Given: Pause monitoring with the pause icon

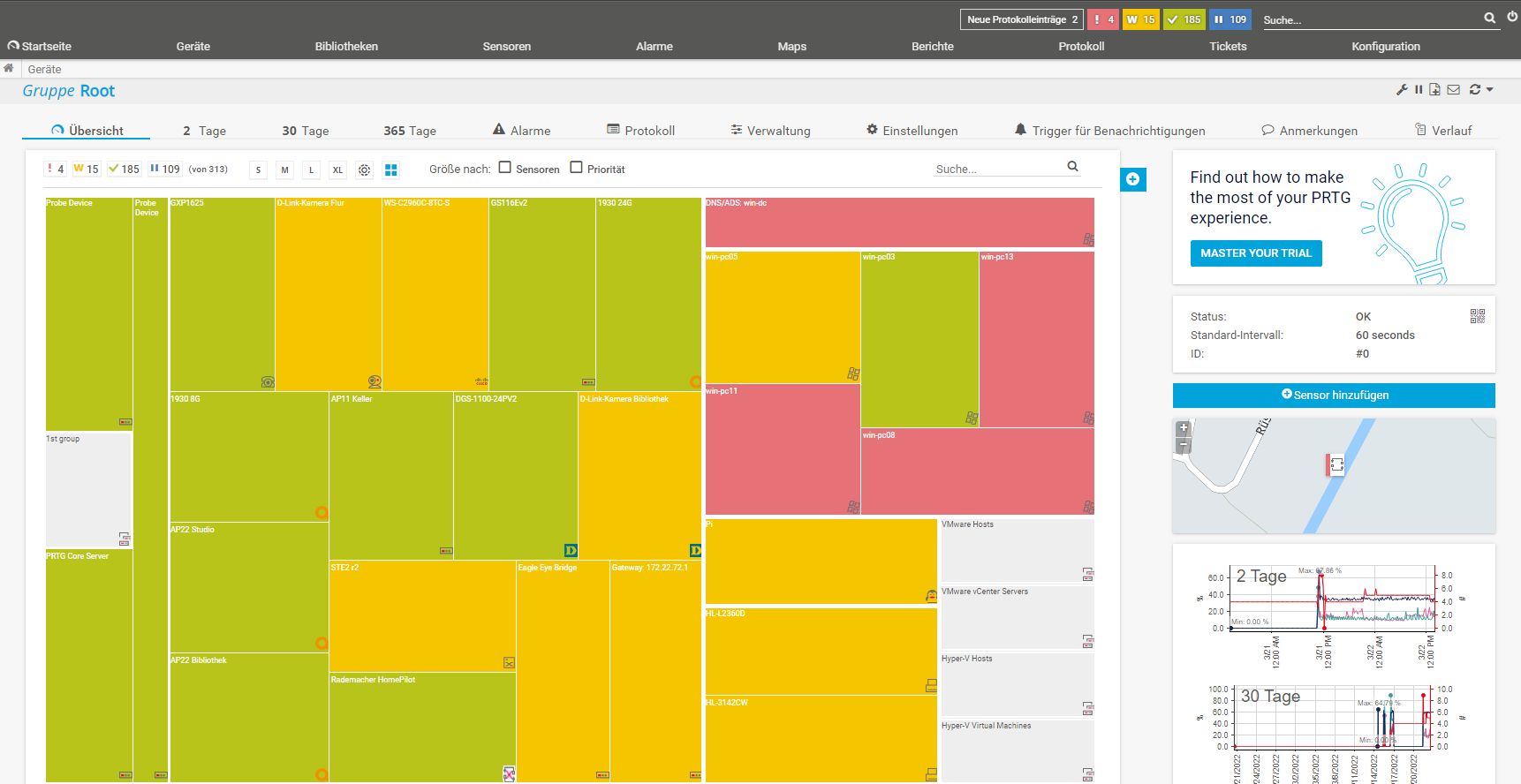Looking at the screenshot, I should click(x=1419, y=90).
